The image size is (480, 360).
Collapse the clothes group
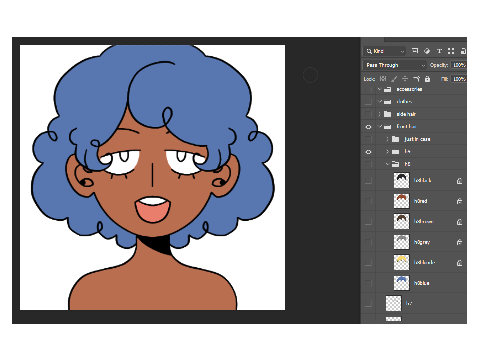tap(379, 101)
